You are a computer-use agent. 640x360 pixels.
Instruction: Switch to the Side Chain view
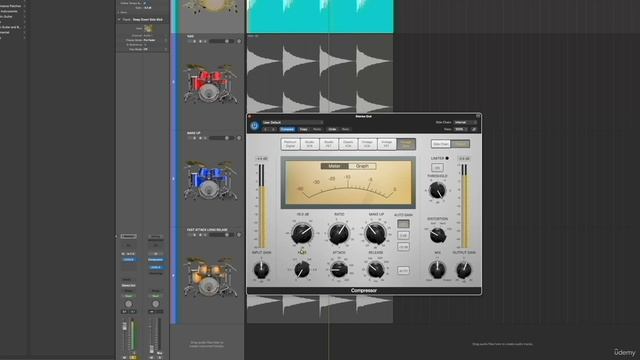tap(441, 144)
